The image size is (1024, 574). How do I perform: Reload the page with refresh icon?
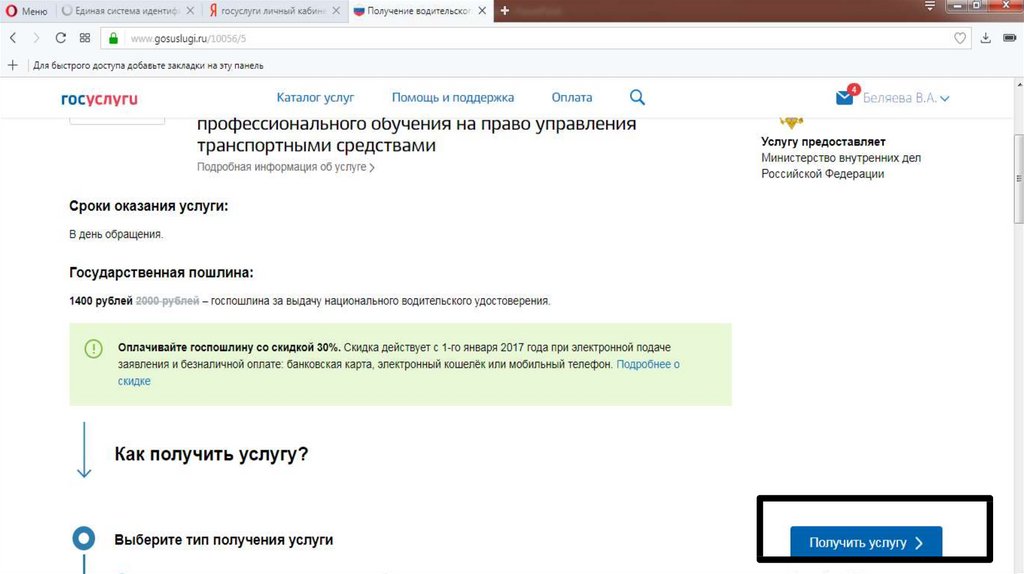tap(61, 38)
